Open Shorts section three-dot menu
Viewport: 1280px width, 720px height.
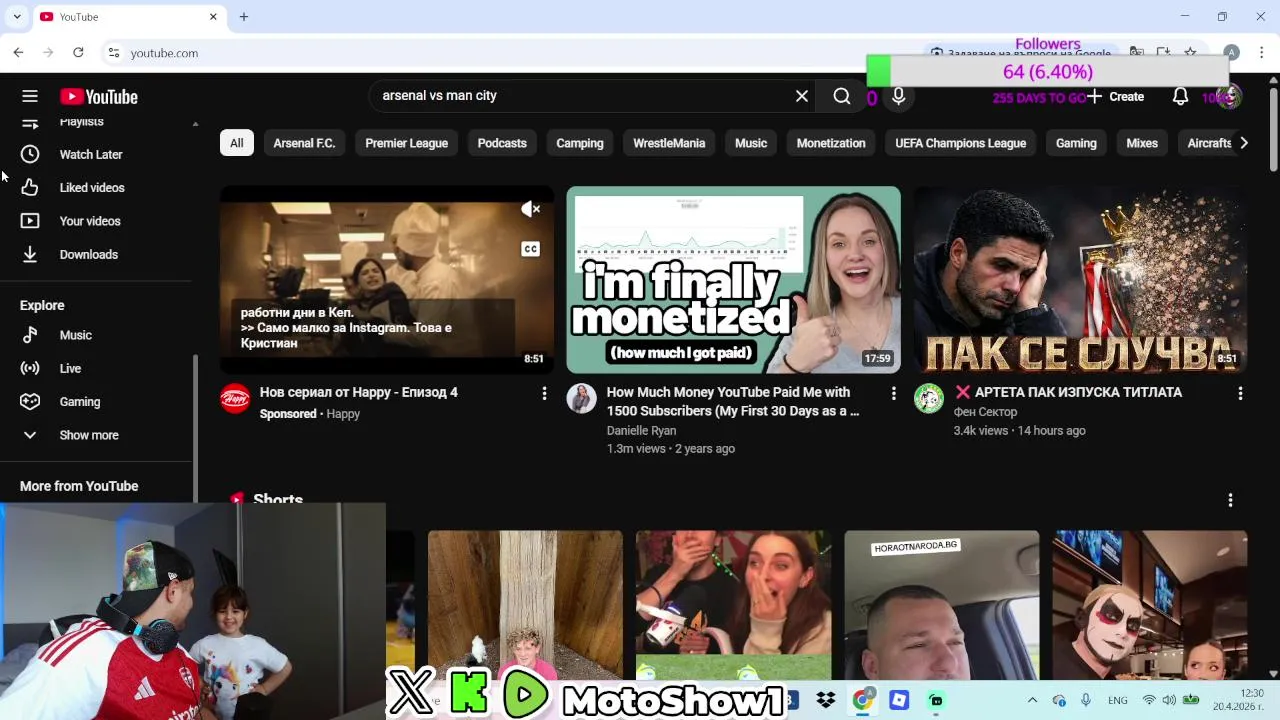pyautogui.click(x=1230, y=500)
